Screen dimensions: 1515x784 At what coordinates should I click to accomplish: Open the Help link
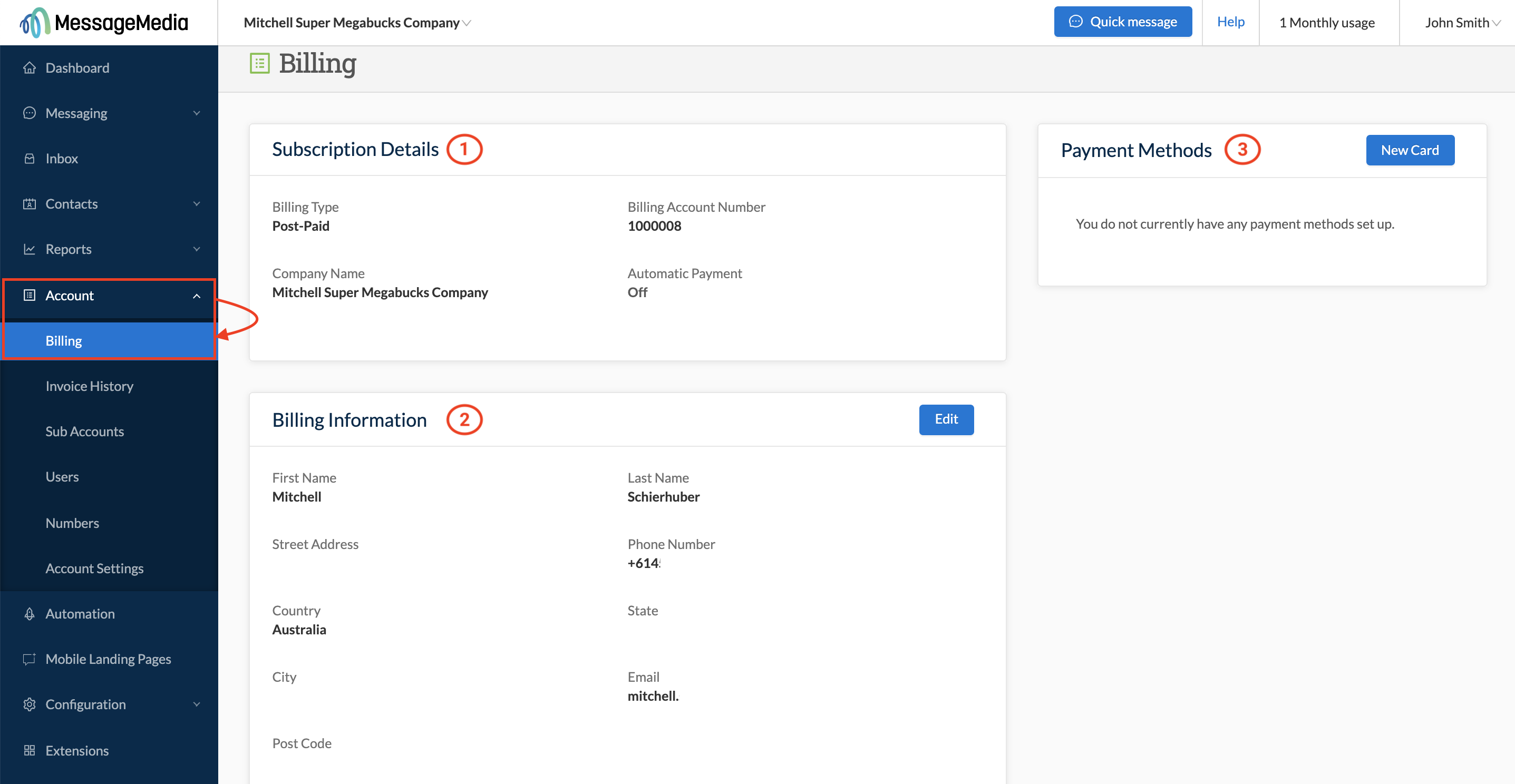coord(1230,22)
